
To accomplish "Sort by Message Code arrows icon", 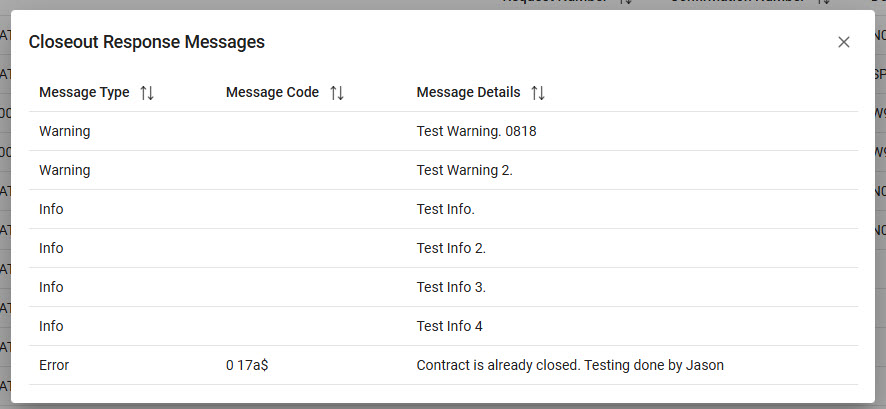I will pos(337,93).
